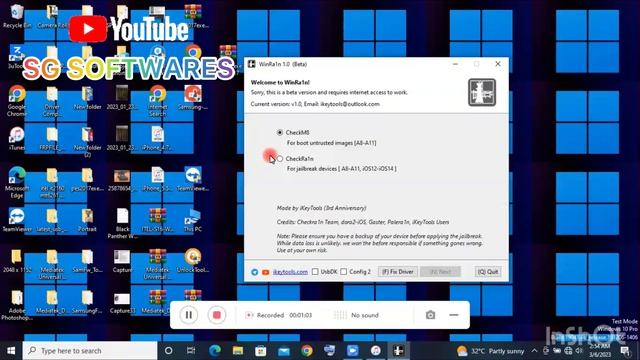Open the Black Panther desktop file

(x=122, y=224)
